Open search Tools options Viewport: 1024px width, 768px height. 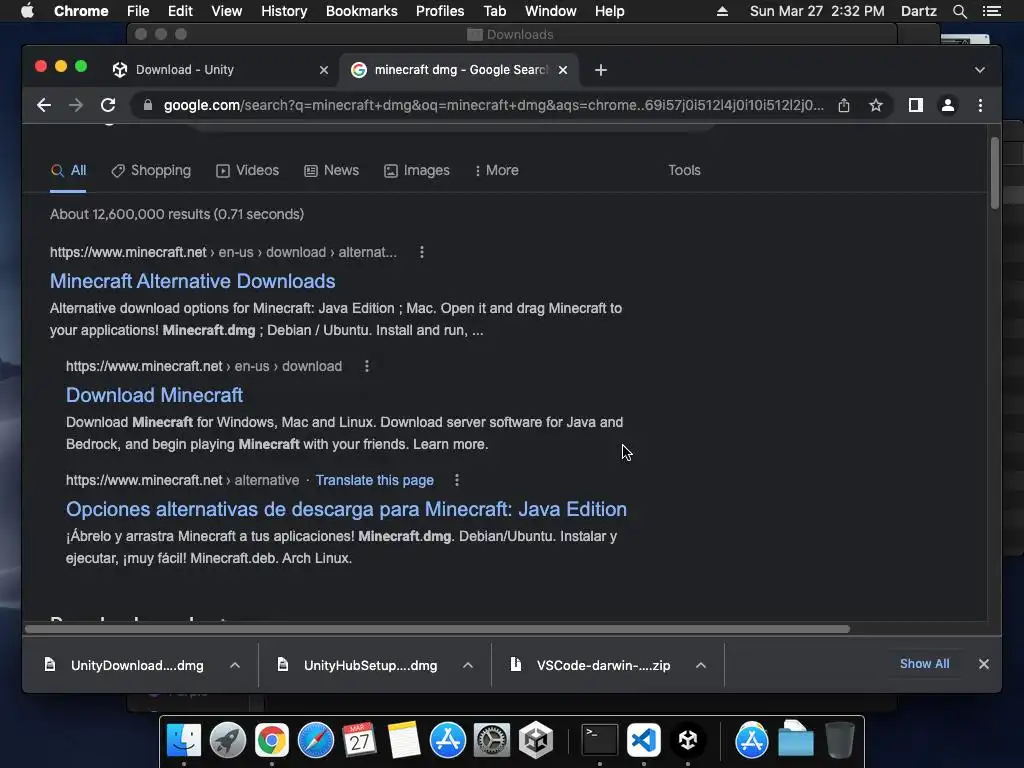[x=684, y=170]
